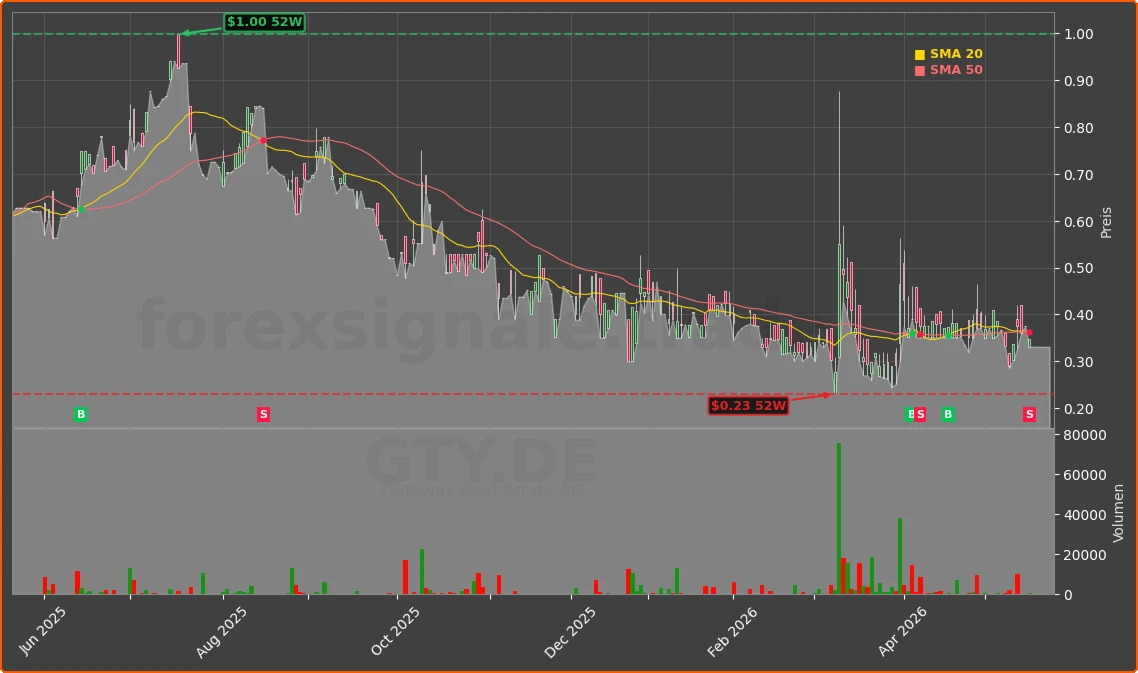Click the SMA 20 legend label
This screenshot has width=1138, height=673.
point(956,54)
